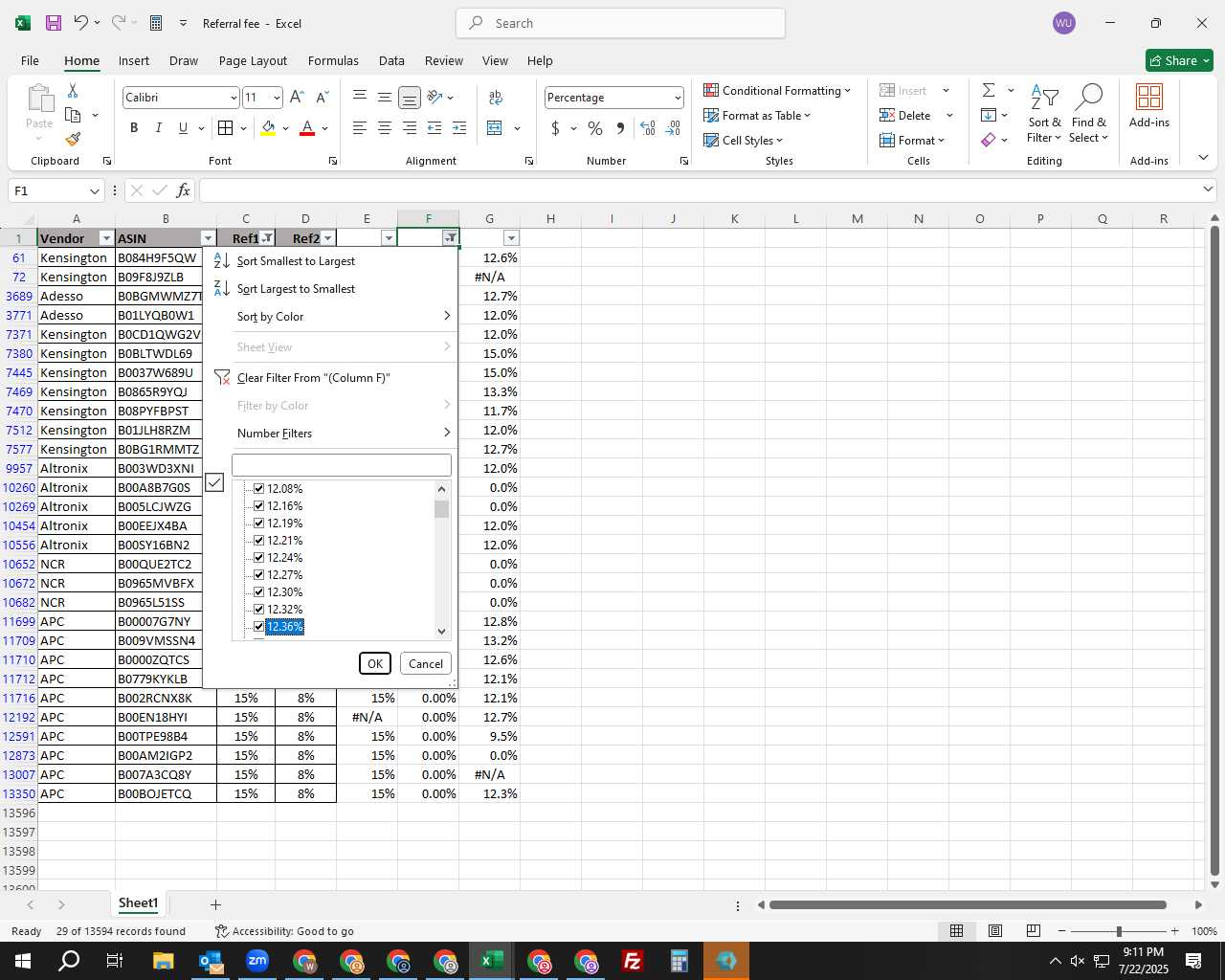Open Vendor column filter dropdown
Image resolution: width=1225 pixels, height=980 pixels.
tap(105, 238)
